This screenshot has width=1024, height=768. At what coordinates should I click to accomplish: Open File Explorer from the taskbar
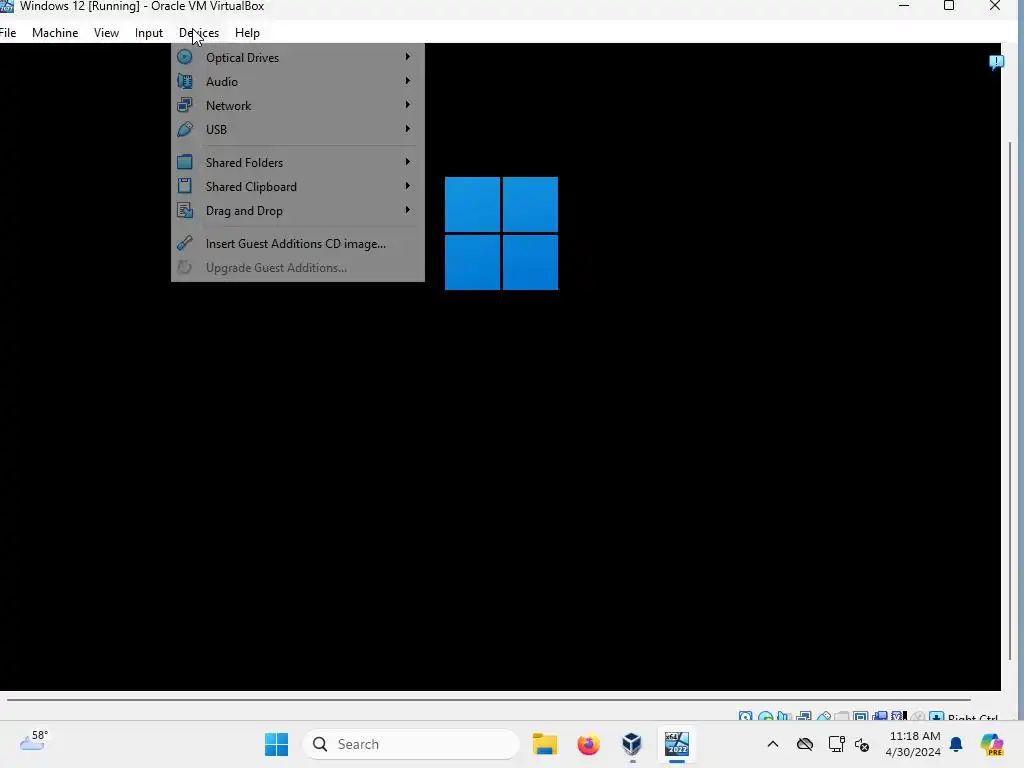pyautogui.click(x=545, y=744)
